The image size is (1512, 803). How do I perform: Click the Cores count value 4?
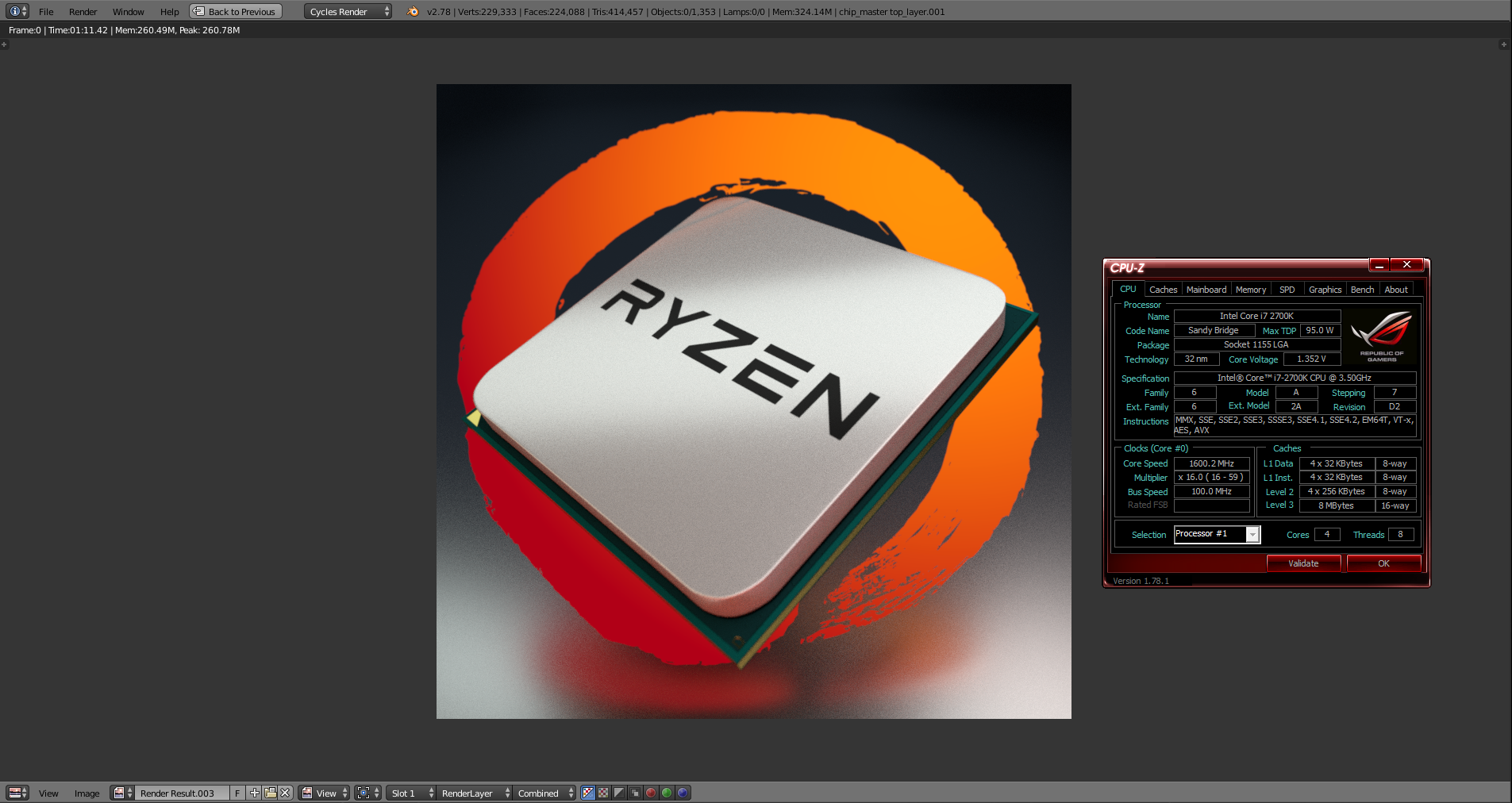(1327, 534)
